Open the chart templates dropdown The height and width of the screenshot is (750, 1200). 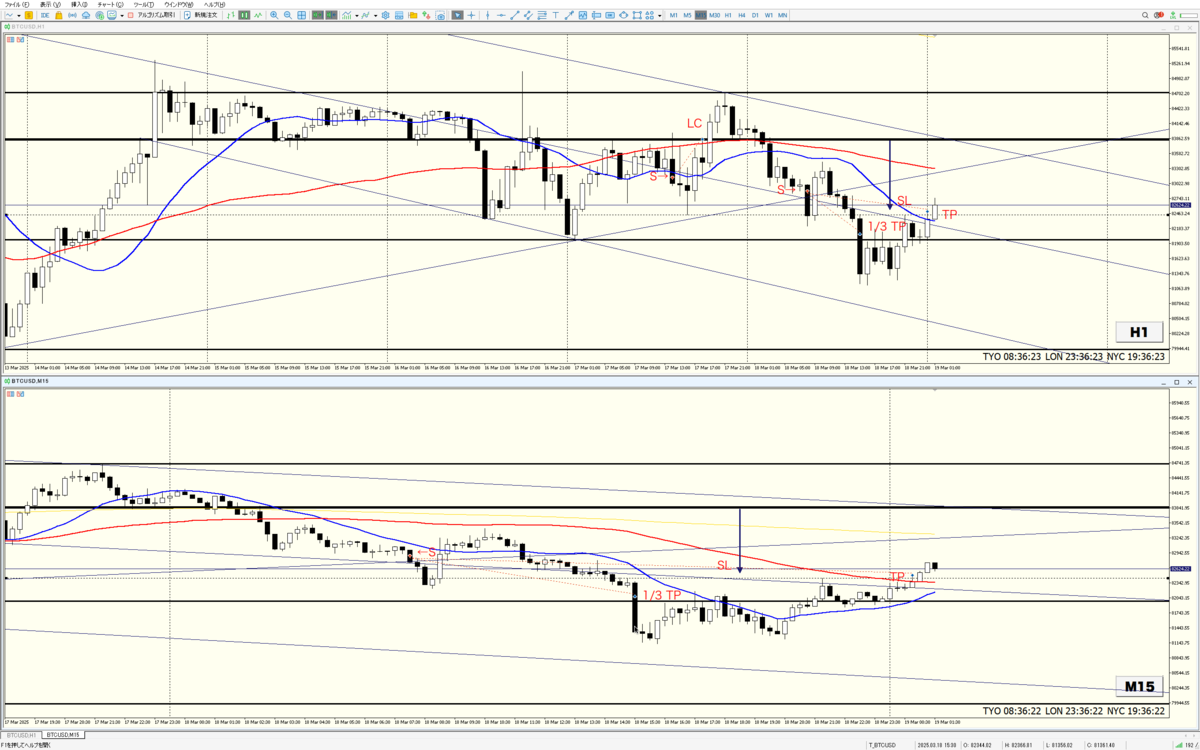point(376,15)
